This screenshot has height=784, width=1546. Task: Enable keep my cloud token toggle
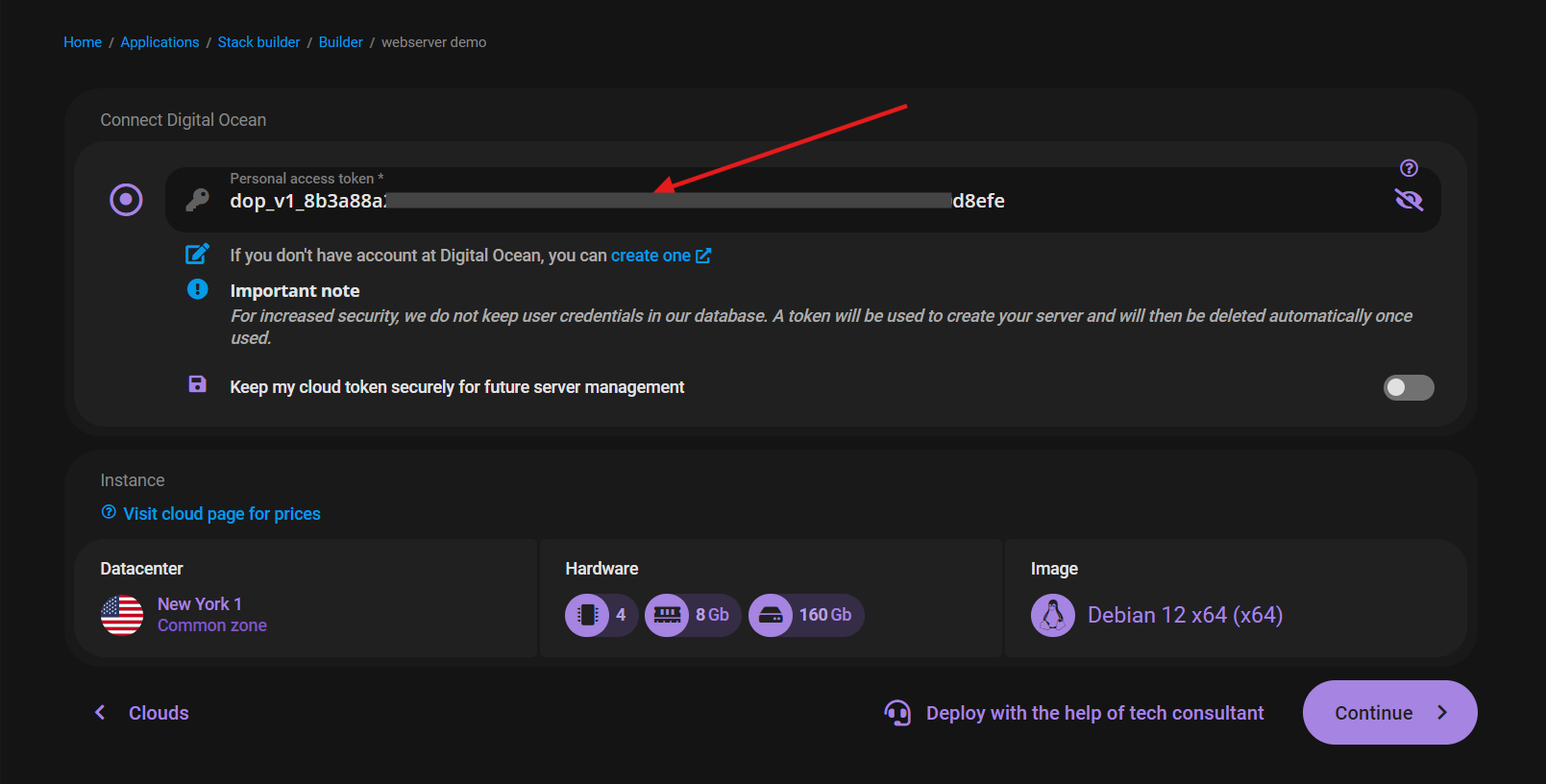pyautogui.click(x=1408, y=387)
